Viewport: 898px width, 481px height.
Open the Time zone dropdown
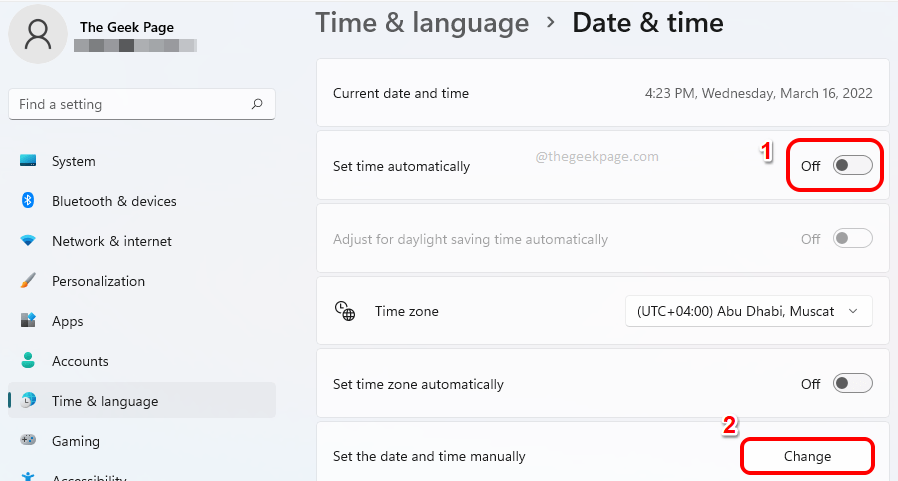pos(748,311)
